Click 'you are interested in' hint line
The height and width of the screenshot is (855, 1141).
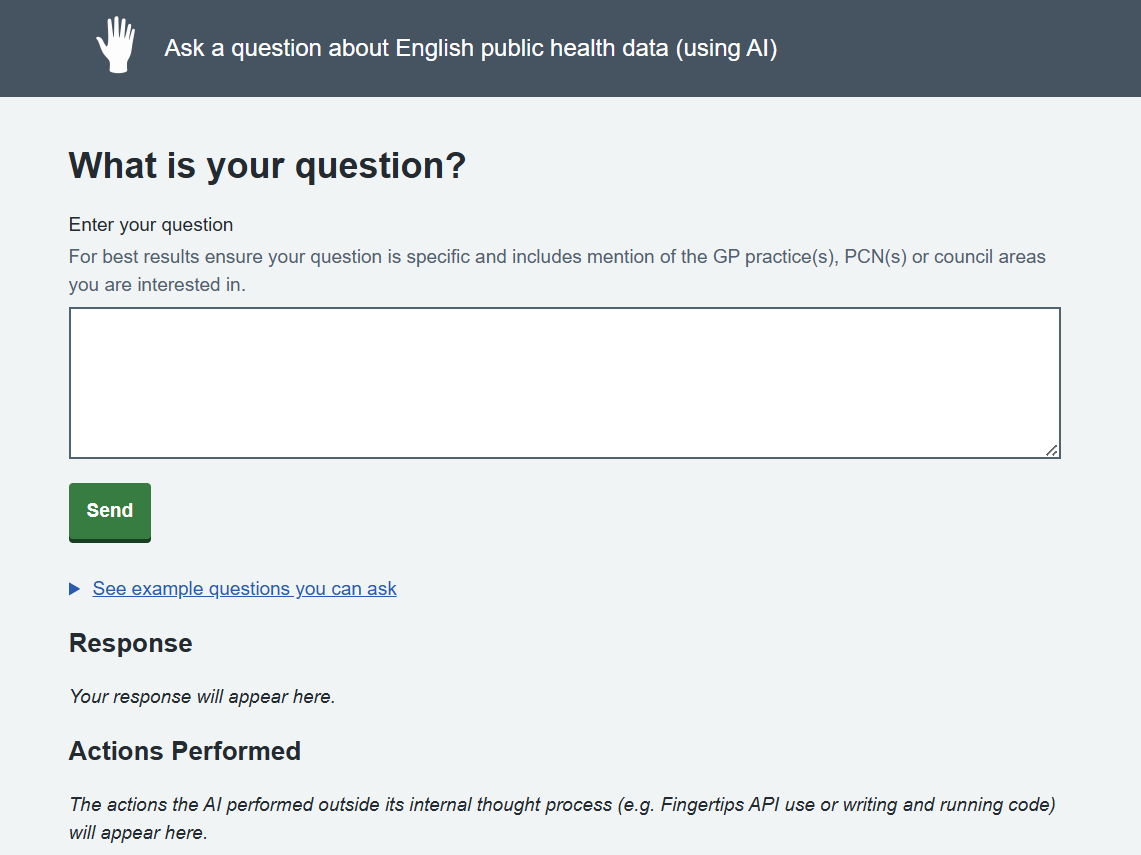(157, 285)
